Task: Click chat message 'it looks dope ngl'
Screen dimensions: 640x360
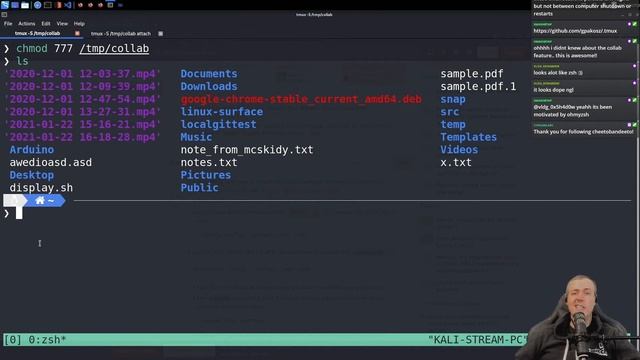Action: [x=553, y=90]
